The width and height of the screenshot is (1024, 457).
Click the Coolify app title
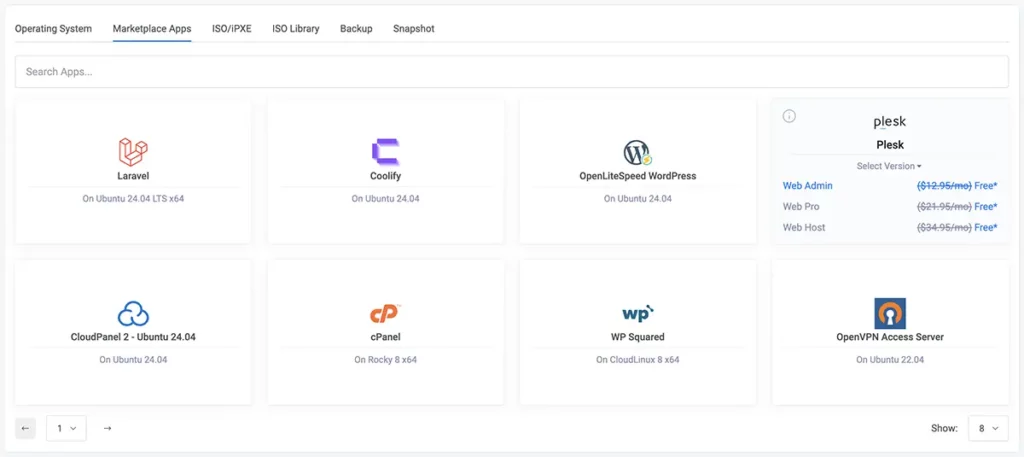point(385,176)
